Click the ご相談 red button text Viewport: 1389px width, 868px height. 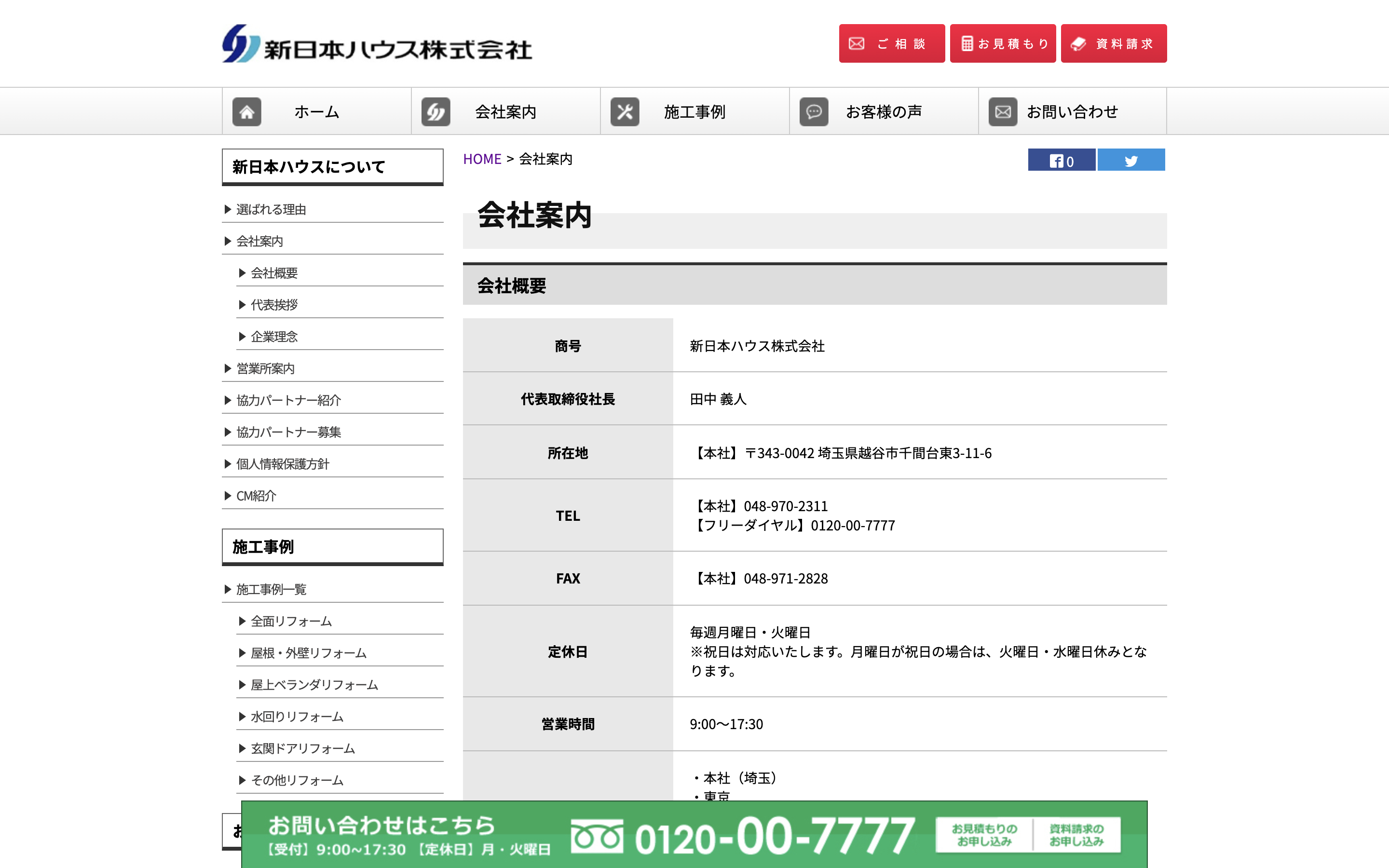tap(902, 43)
